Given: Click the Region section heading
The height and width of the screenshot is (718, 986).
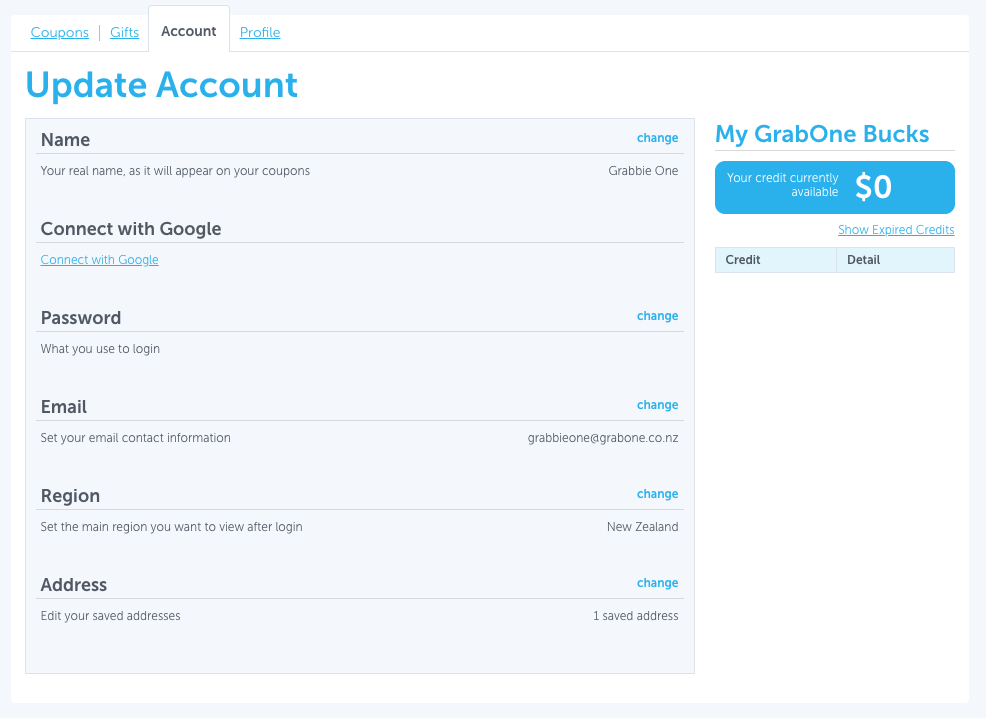Looking at the screenshot, I should tap(70, 496).
